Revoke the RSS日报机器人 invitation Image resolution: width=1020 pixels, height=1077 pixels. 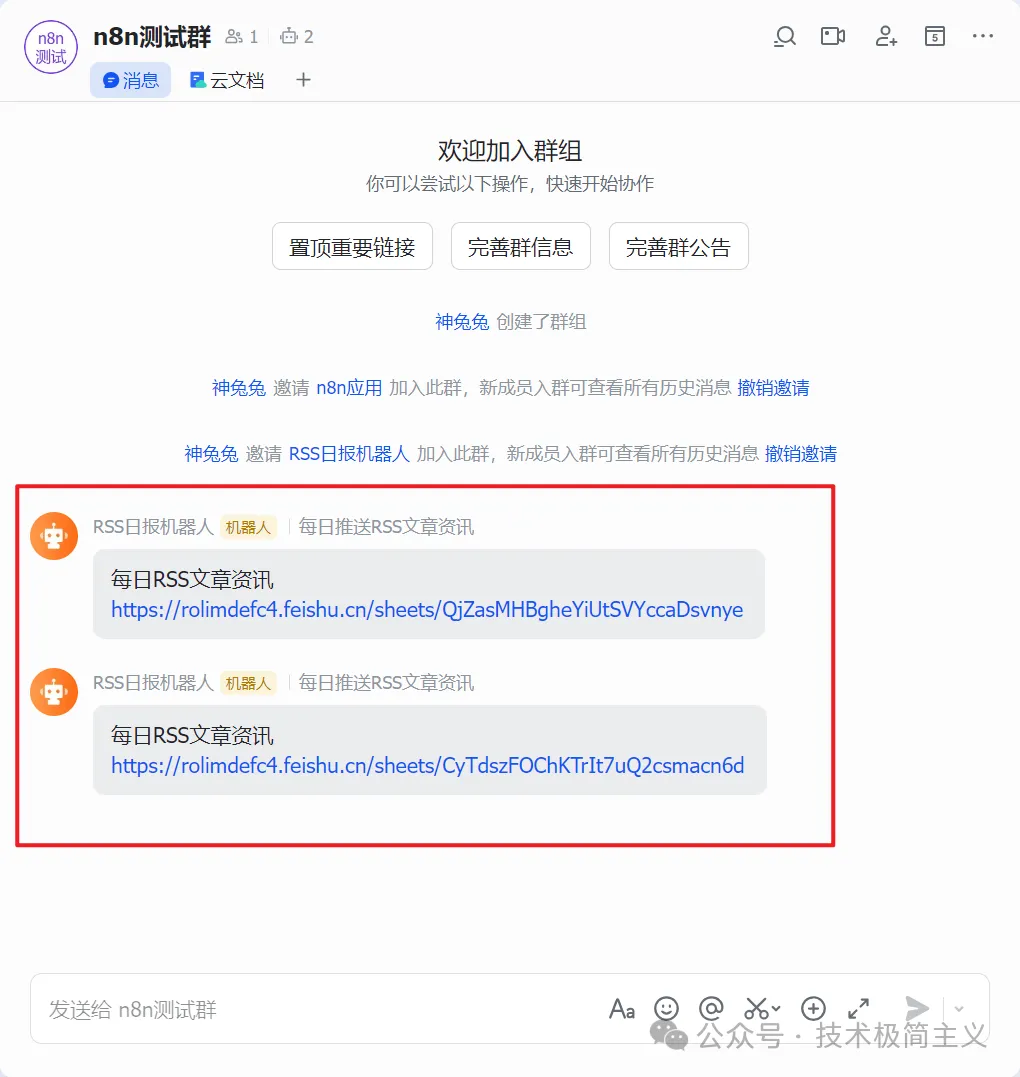pyautogui.click(x=801, y=454)
